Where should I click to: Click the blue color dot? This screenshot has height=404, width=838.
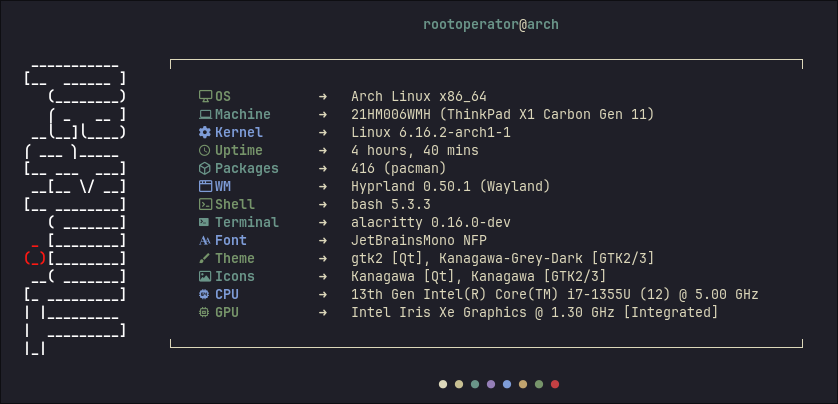click(507, 384)
